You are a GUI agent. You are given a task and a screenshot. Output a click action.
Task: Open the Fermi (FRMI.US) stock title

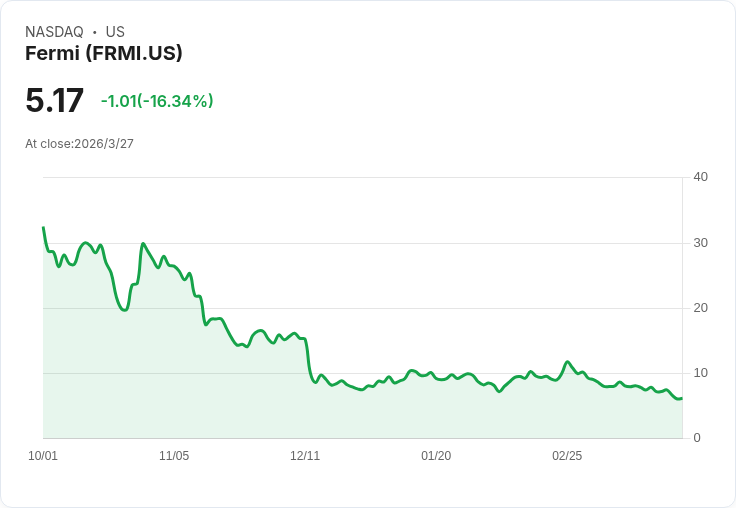tap(104, 54)
